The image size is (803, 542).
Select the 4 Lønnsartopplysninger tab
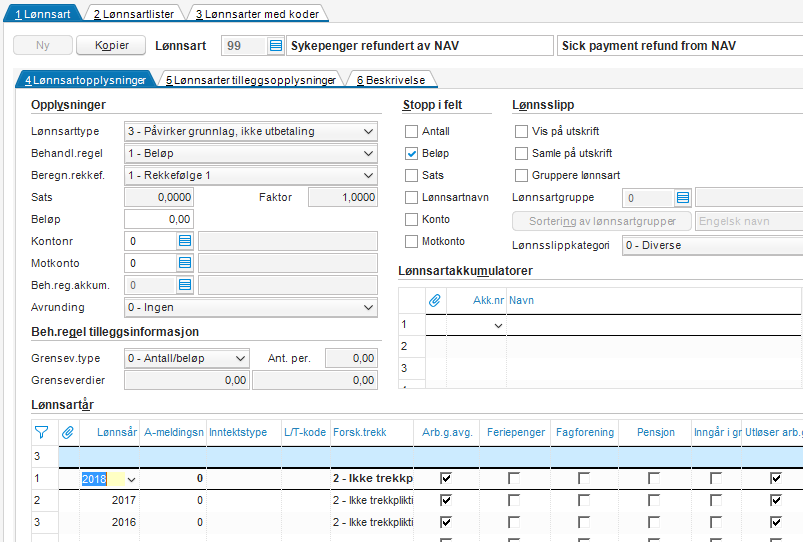86,80
